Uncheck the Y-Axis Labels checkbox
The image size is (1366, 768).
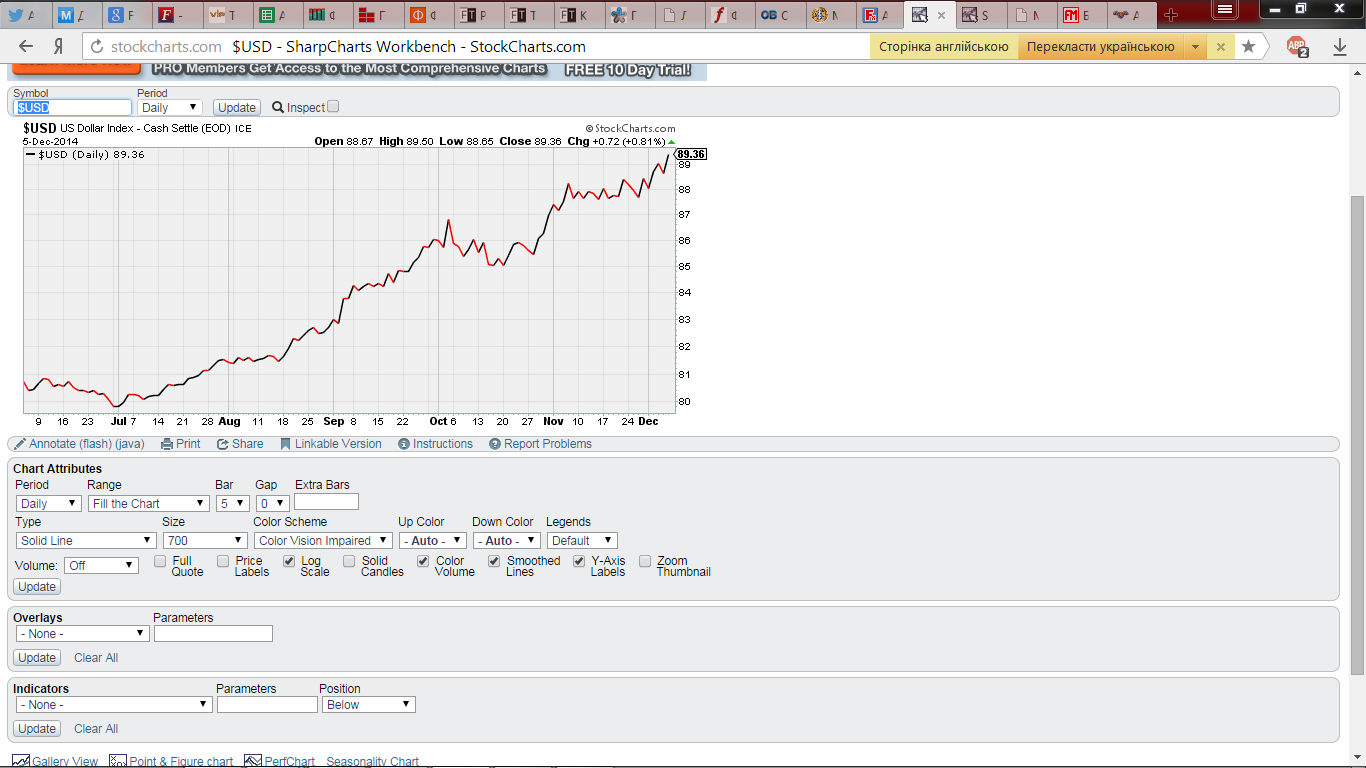579,561
